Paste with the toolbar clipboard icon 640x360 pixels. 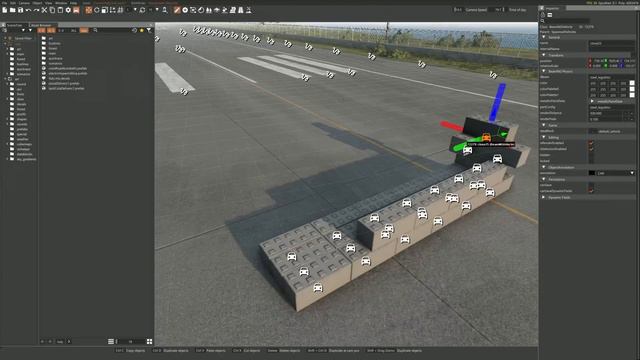coord(60,10)
